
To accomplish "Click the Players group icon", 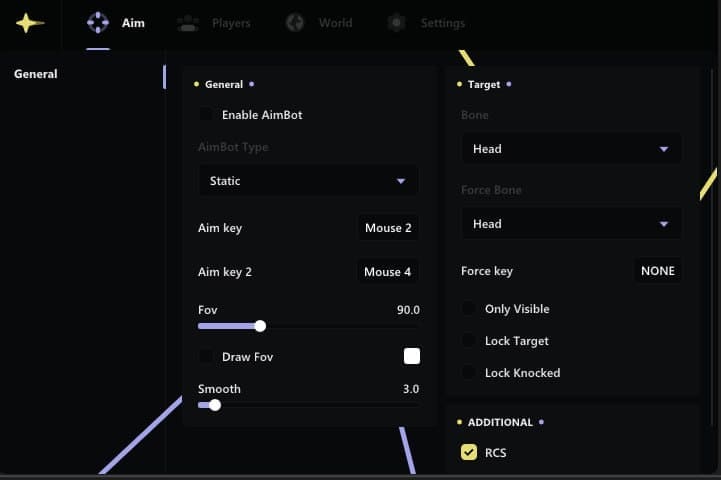I will (187, 23).
